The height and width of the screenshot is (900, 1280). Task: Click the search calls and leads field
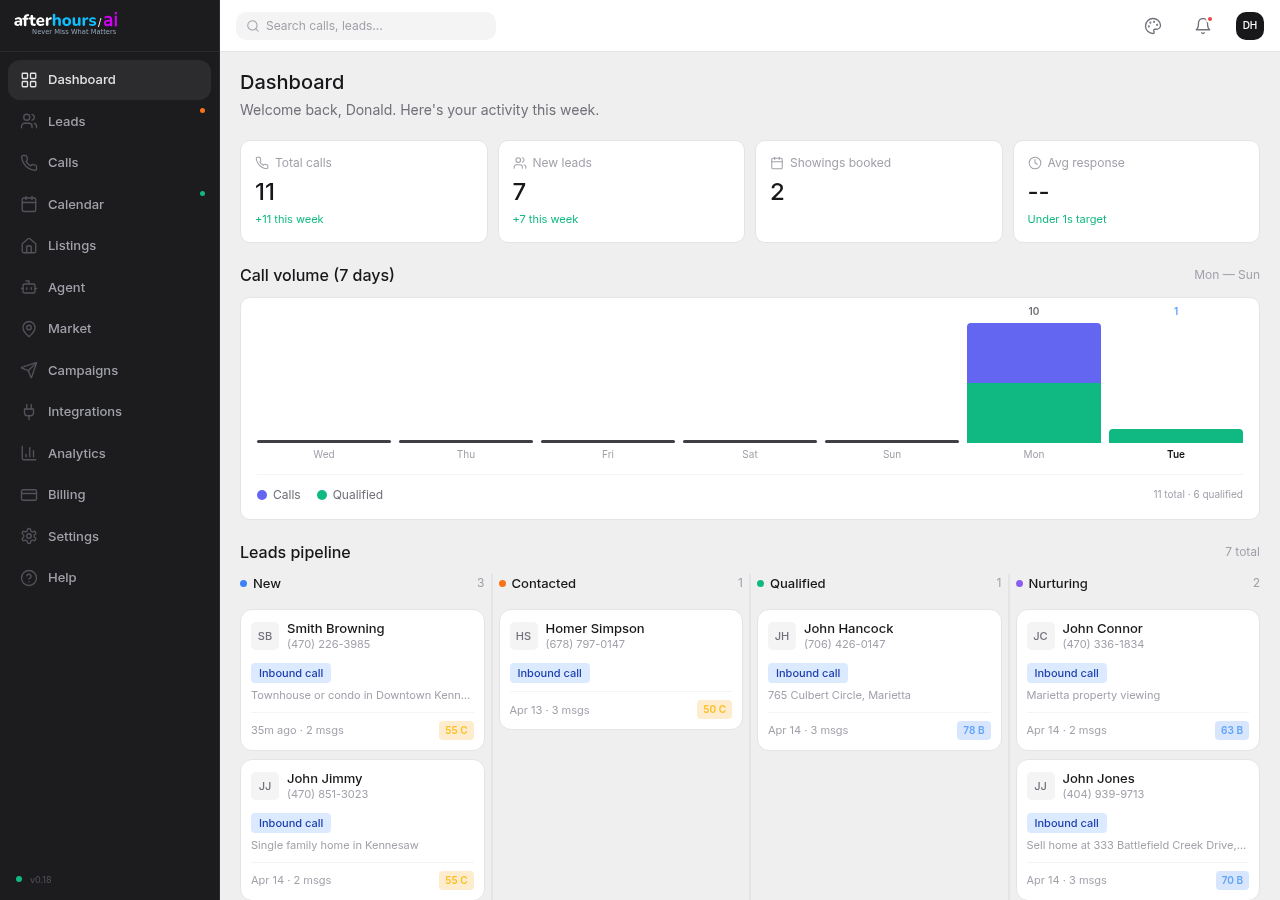tap(366, 25)
